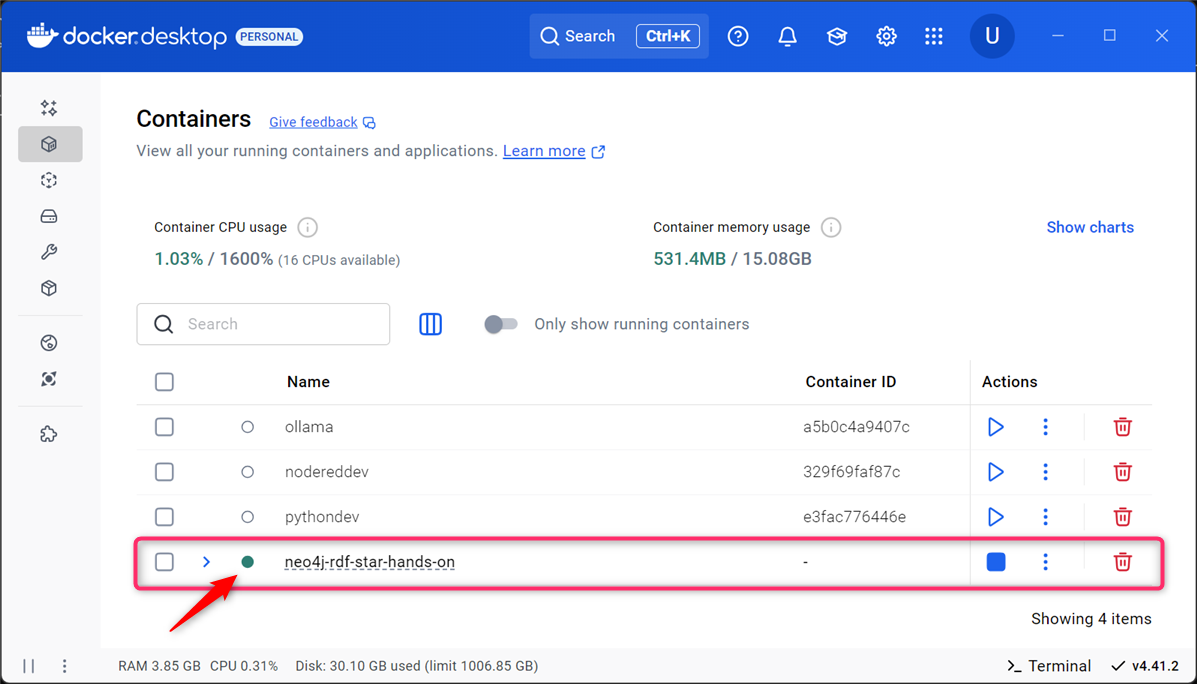Open the apps grid icon

(934, 36)
